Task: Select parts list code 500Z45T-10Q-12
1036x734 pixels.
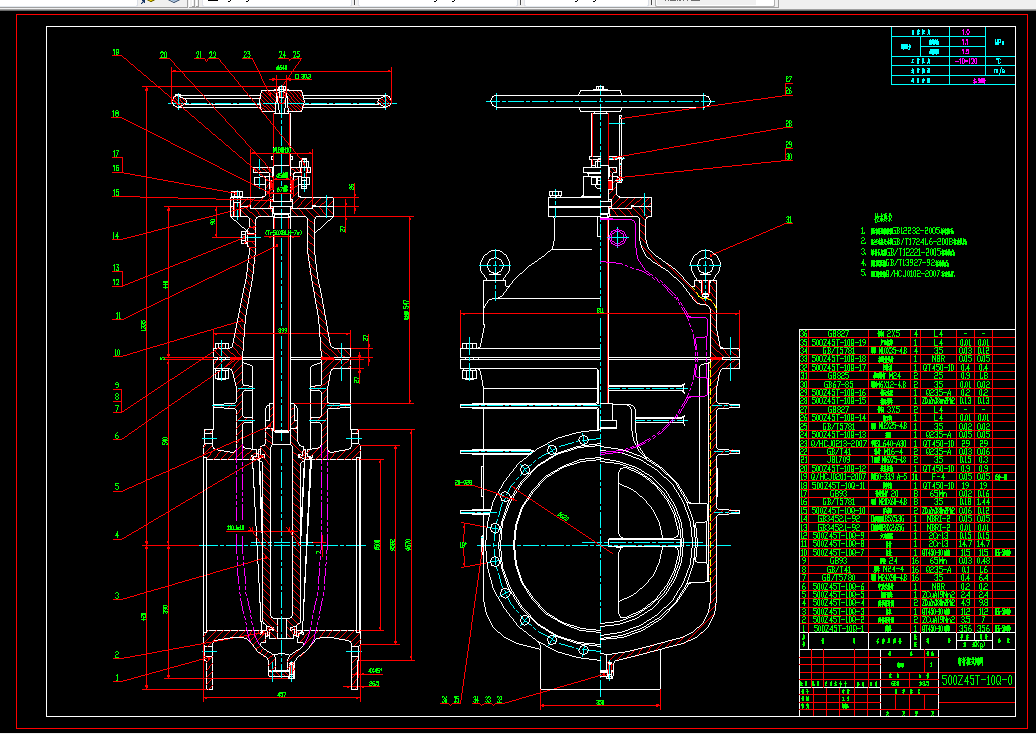Action: click(x=838, y=468)
